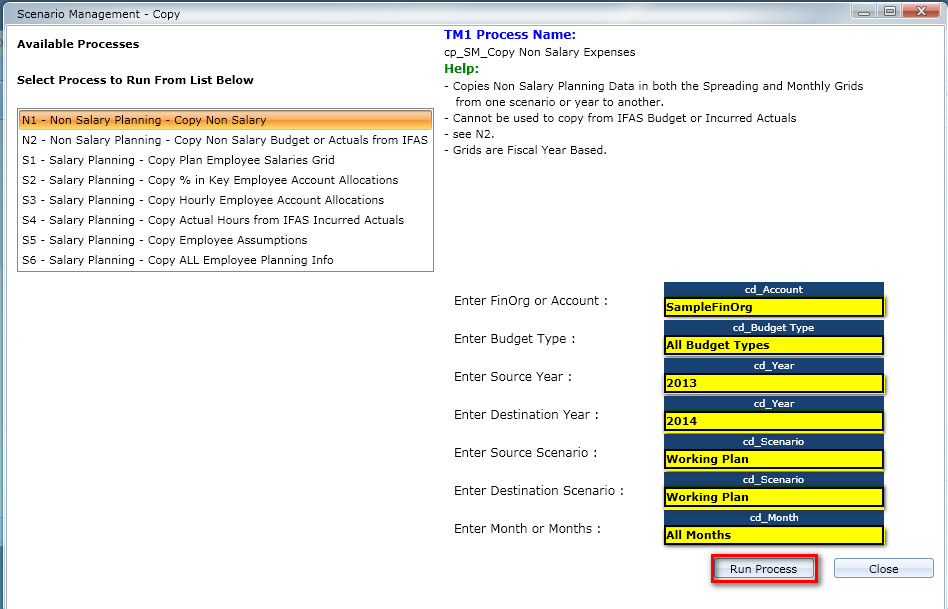Click the cd_Month header
The image size is (948, 609).
773,518
